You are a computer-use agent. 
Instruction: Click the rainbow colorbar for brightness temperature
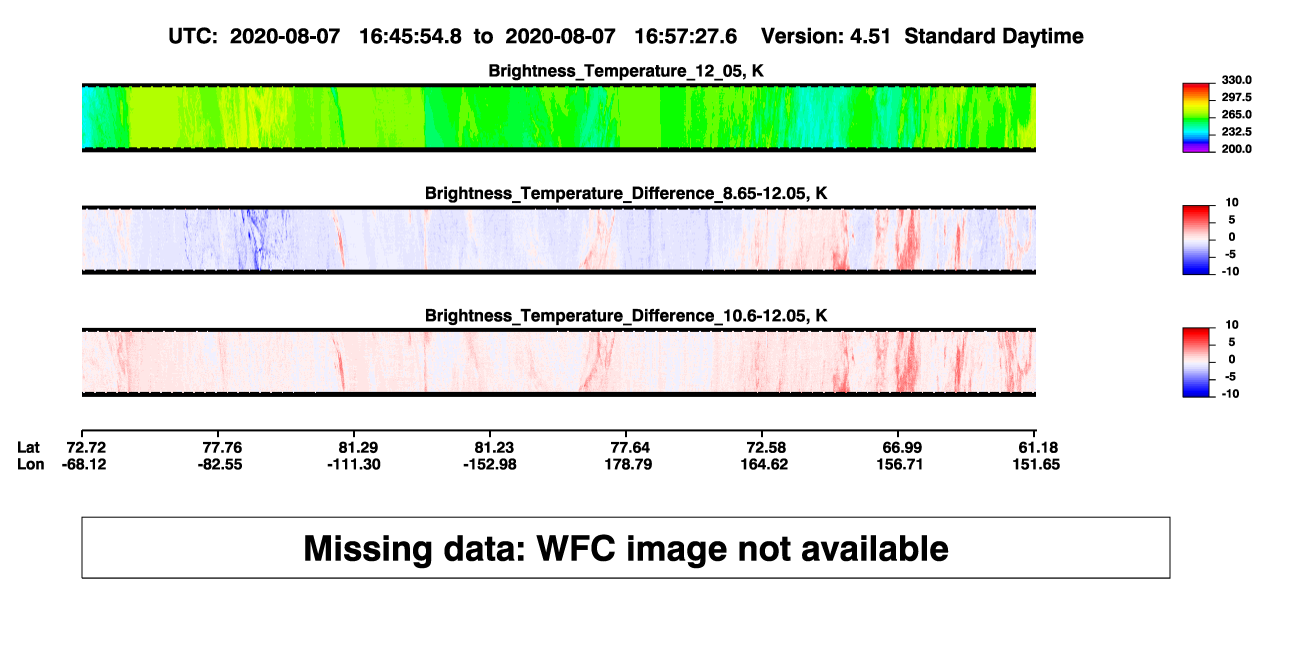click(1197, 118)
